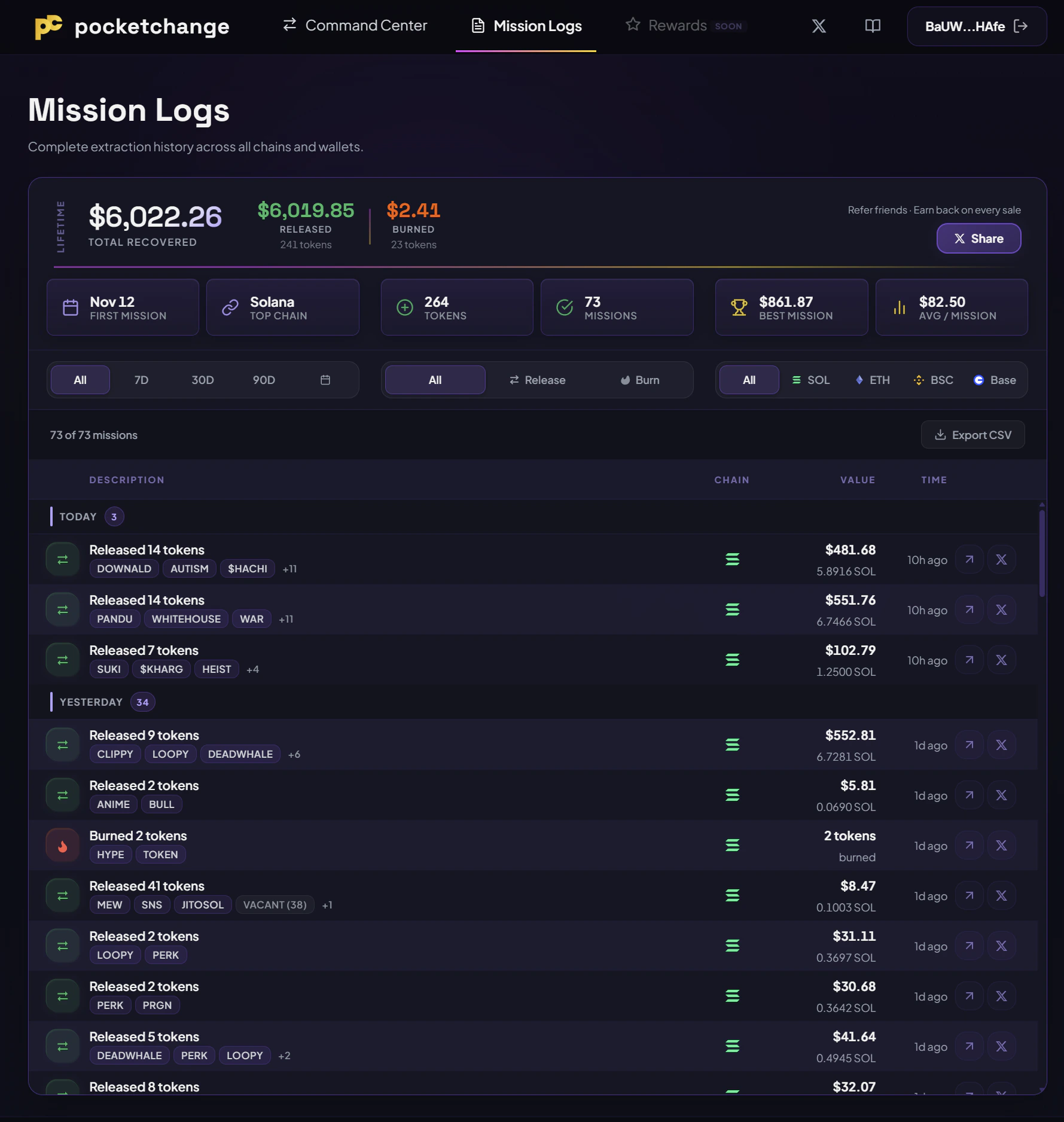
Task: Click the burn flame icon on Burned 2 tokens row
Action: point(62,844)
